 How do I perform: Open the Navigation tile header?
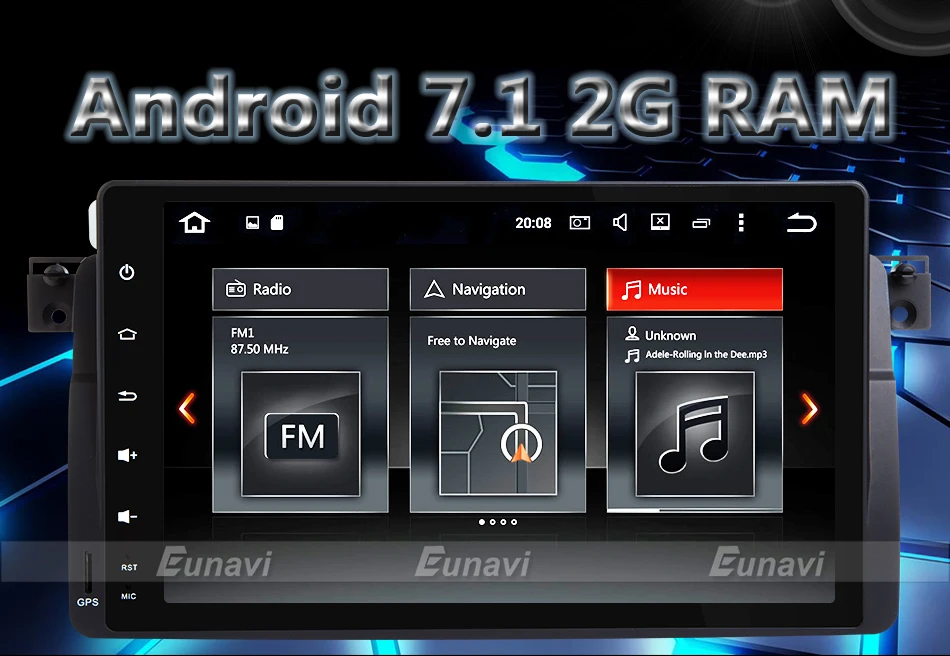(x=498, y=290)
